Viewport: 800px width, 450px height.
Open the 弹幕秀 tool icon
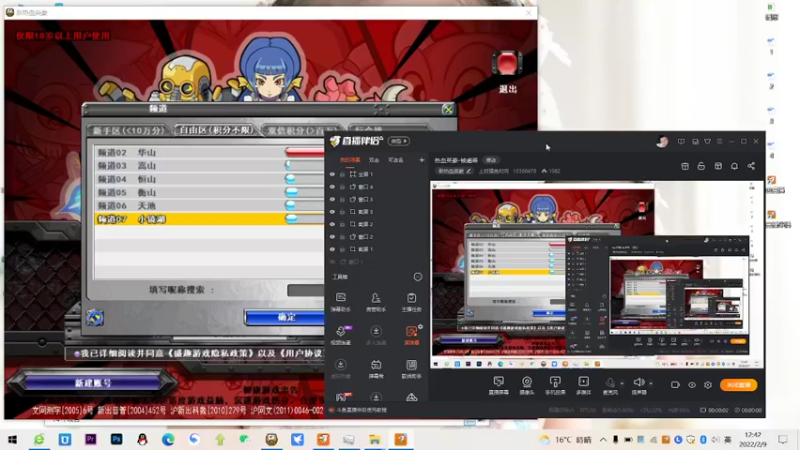tap(376, 368)
